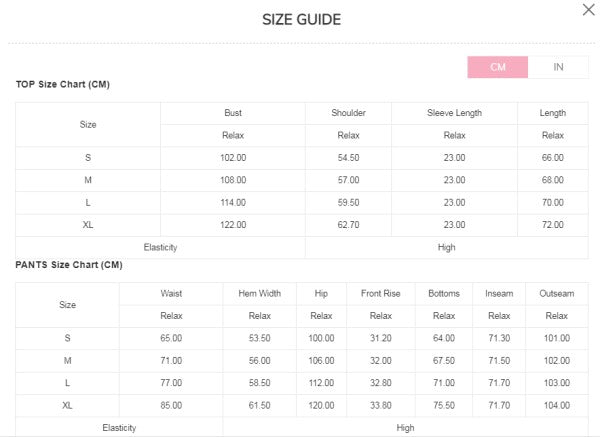Select the Outseam column header
The image size is (600, 437).
556,294
